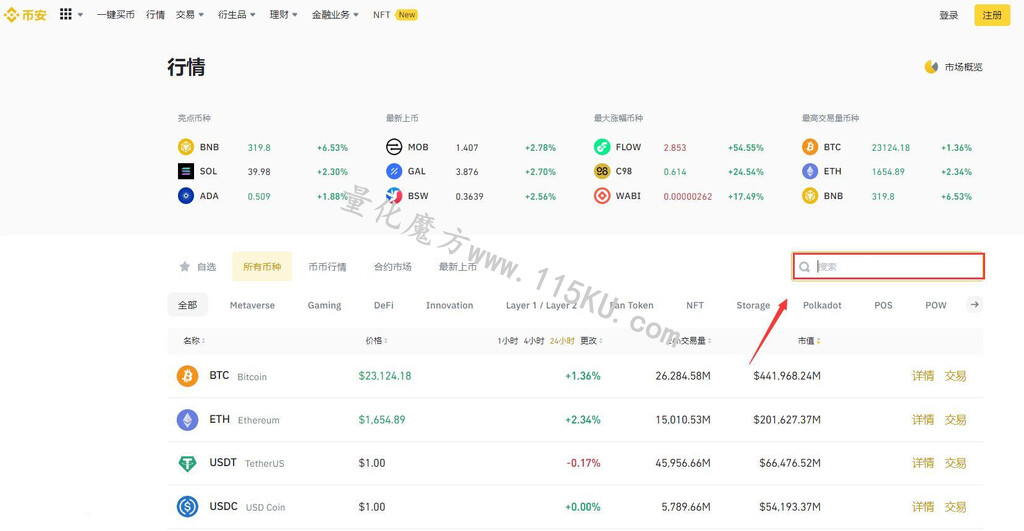Click 交易 for the USDT row
This screenshot has width=1024, height=531.
coord(955,463)
